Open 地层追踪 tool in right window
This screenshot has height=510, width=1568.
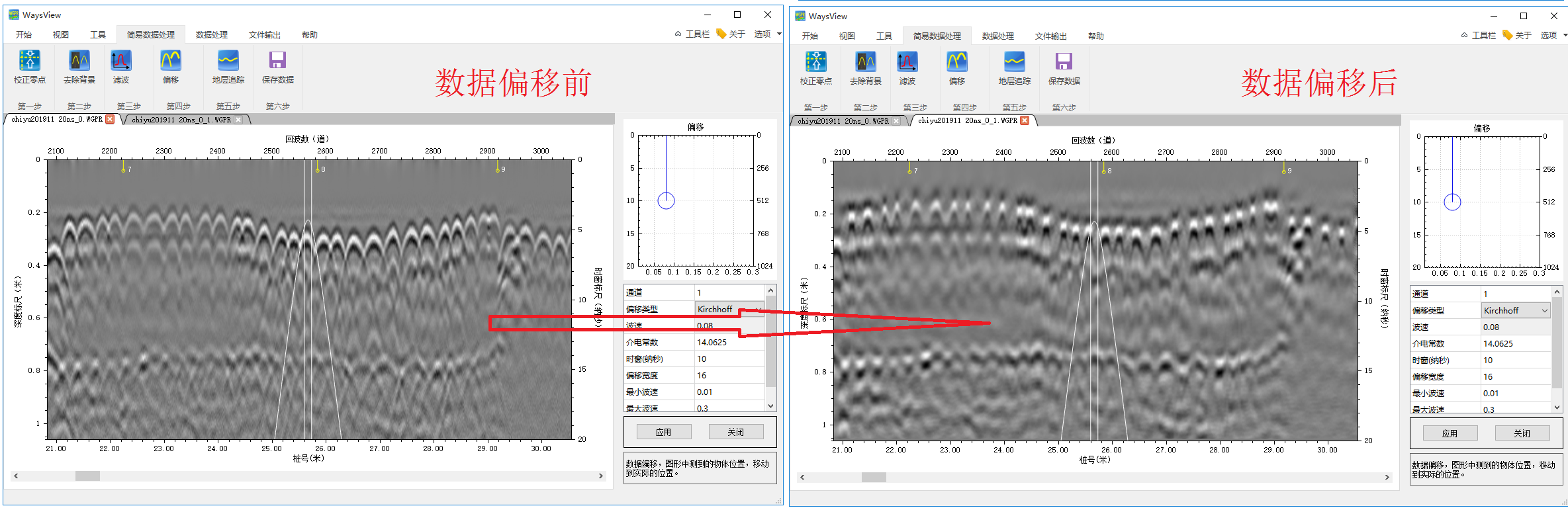(1014, 62)
